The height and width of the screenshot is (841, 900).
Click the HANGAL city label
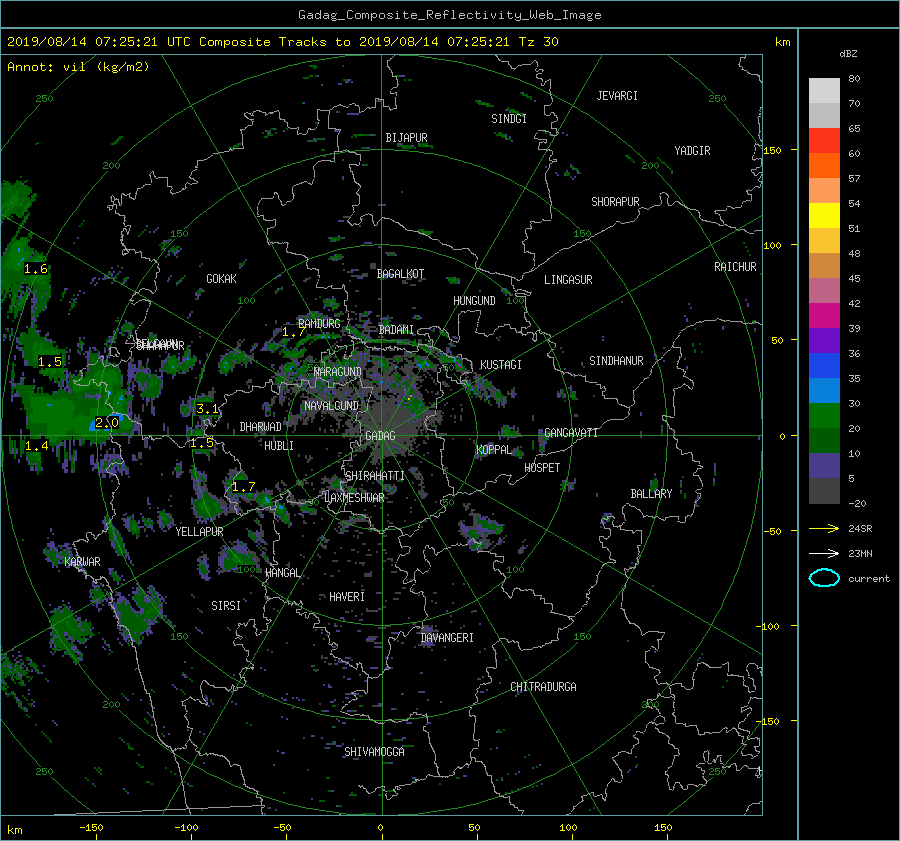click(282, 573)
